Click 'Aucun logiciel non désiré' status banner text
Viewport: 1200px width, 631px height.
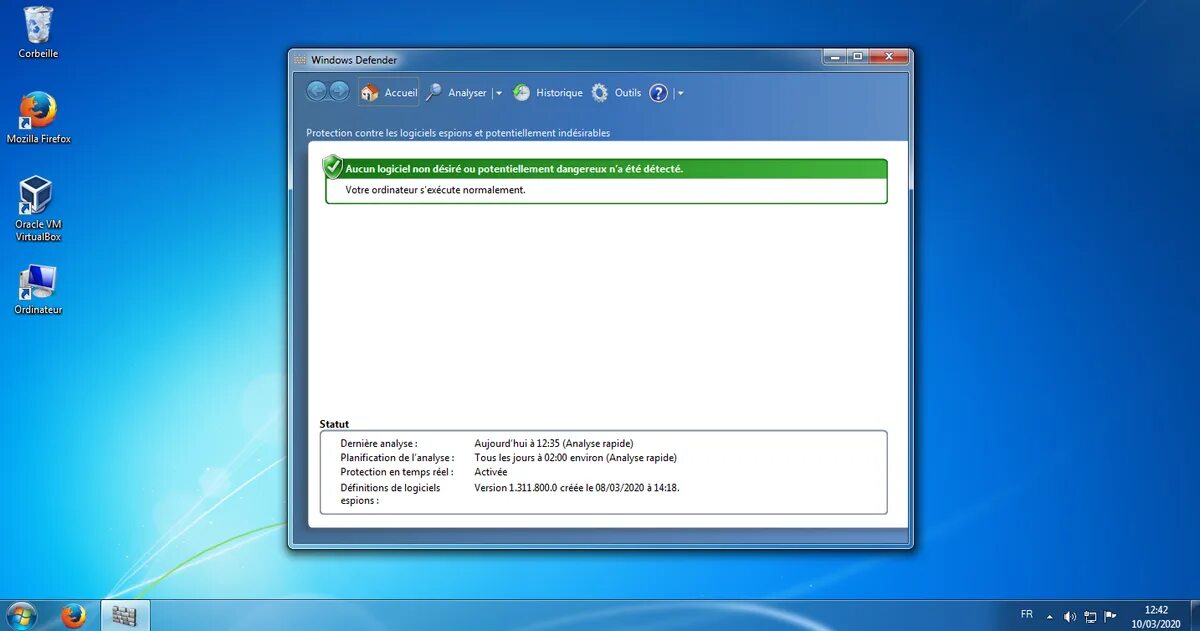[x=514, y=169]
